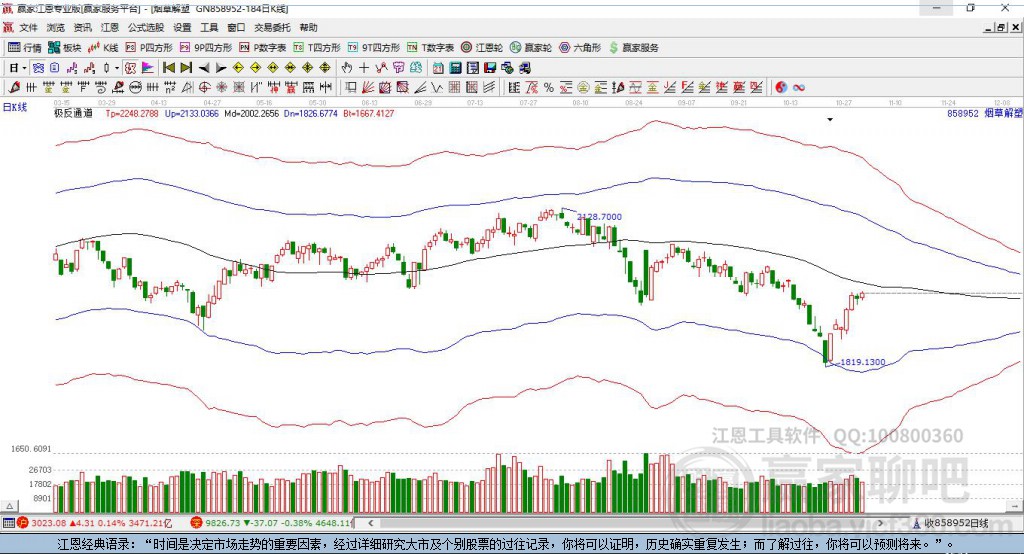Open the 9P四方形 tool
Screen dimensions: 1024x554
(206, 48)
